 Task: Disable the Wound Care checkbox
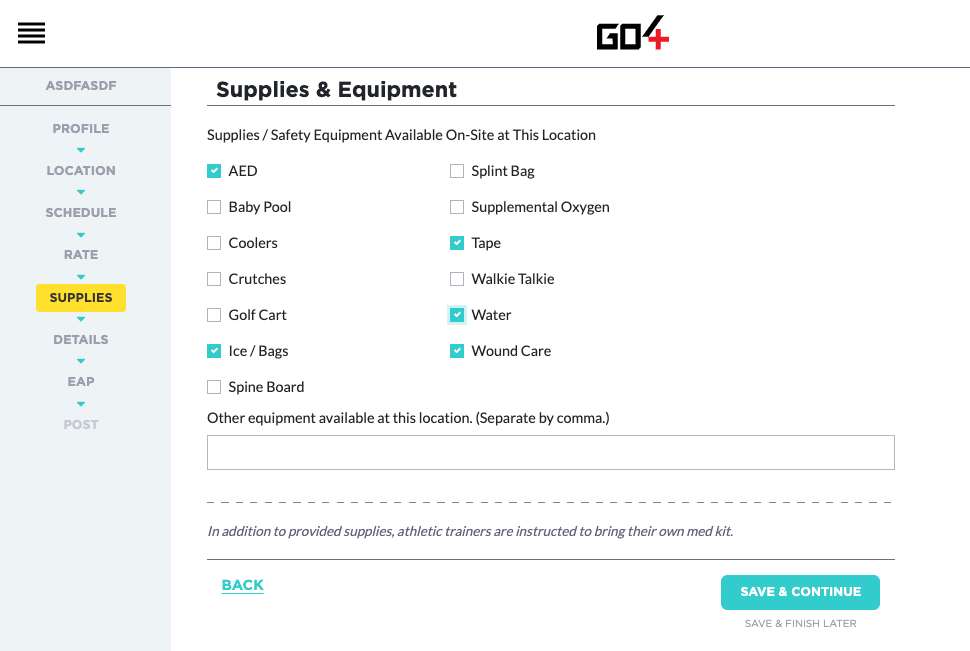tap(457, 351)
